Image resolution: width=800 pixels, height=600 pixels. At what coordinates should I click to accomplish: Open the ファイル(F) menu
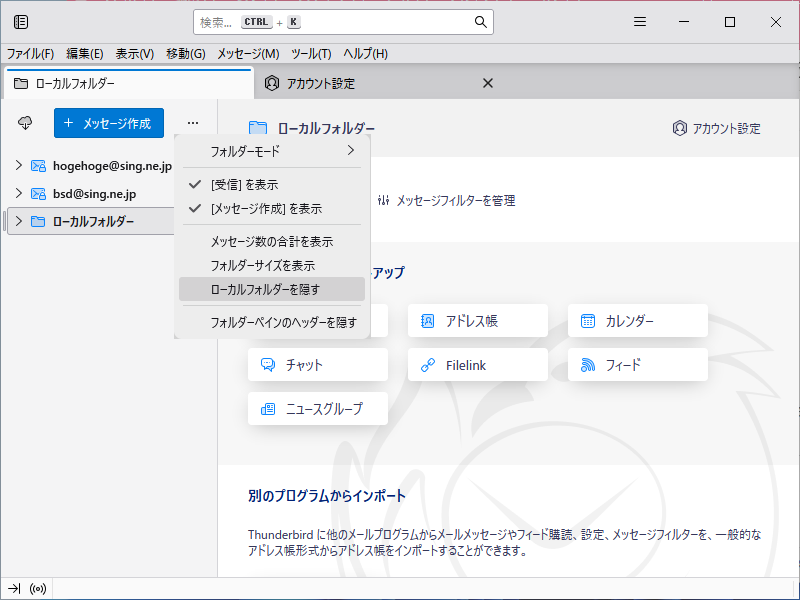(30, 54)
